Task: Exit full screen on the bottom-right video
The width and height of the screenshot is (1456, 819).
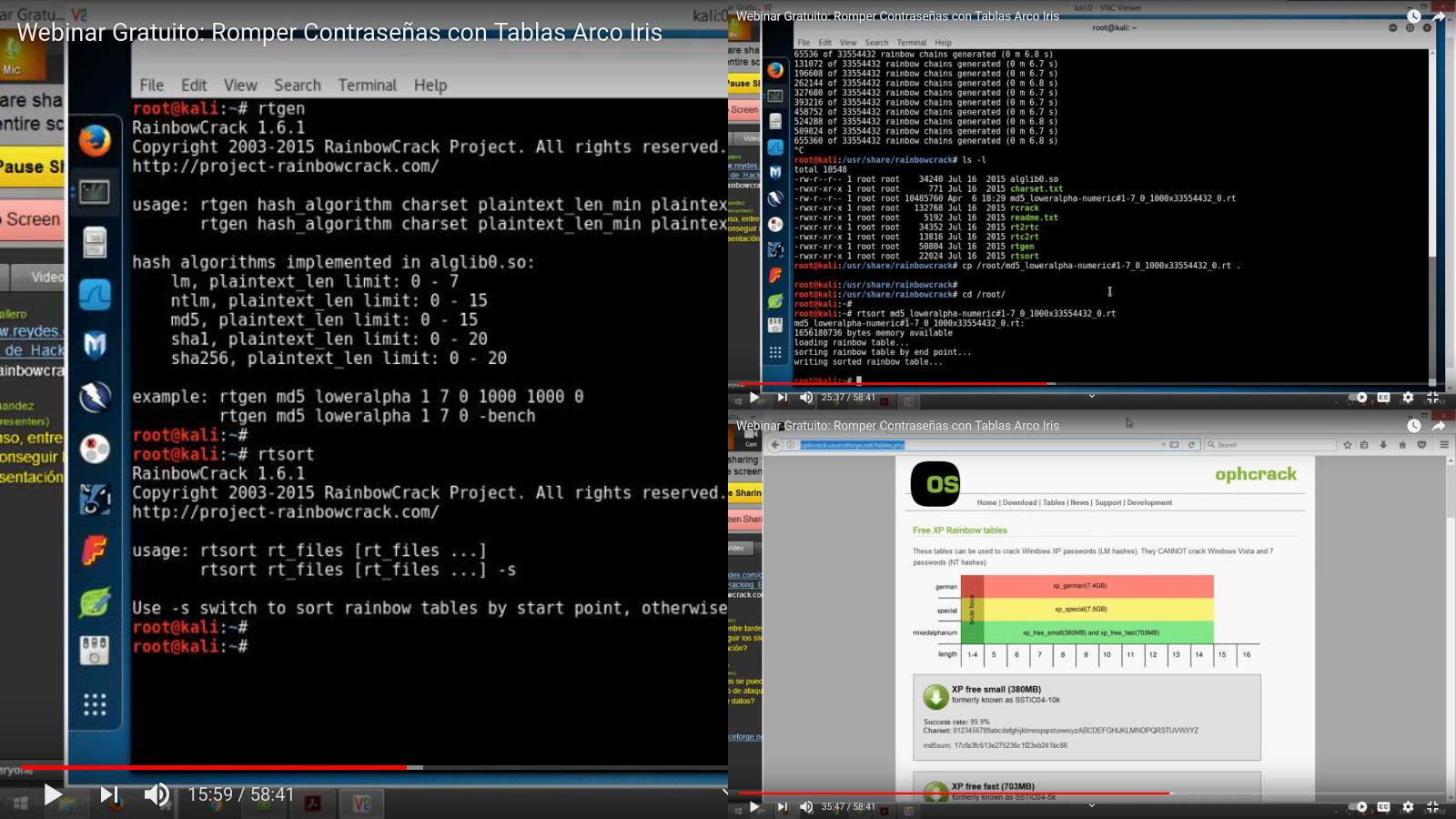Action: coord(1432,807)
